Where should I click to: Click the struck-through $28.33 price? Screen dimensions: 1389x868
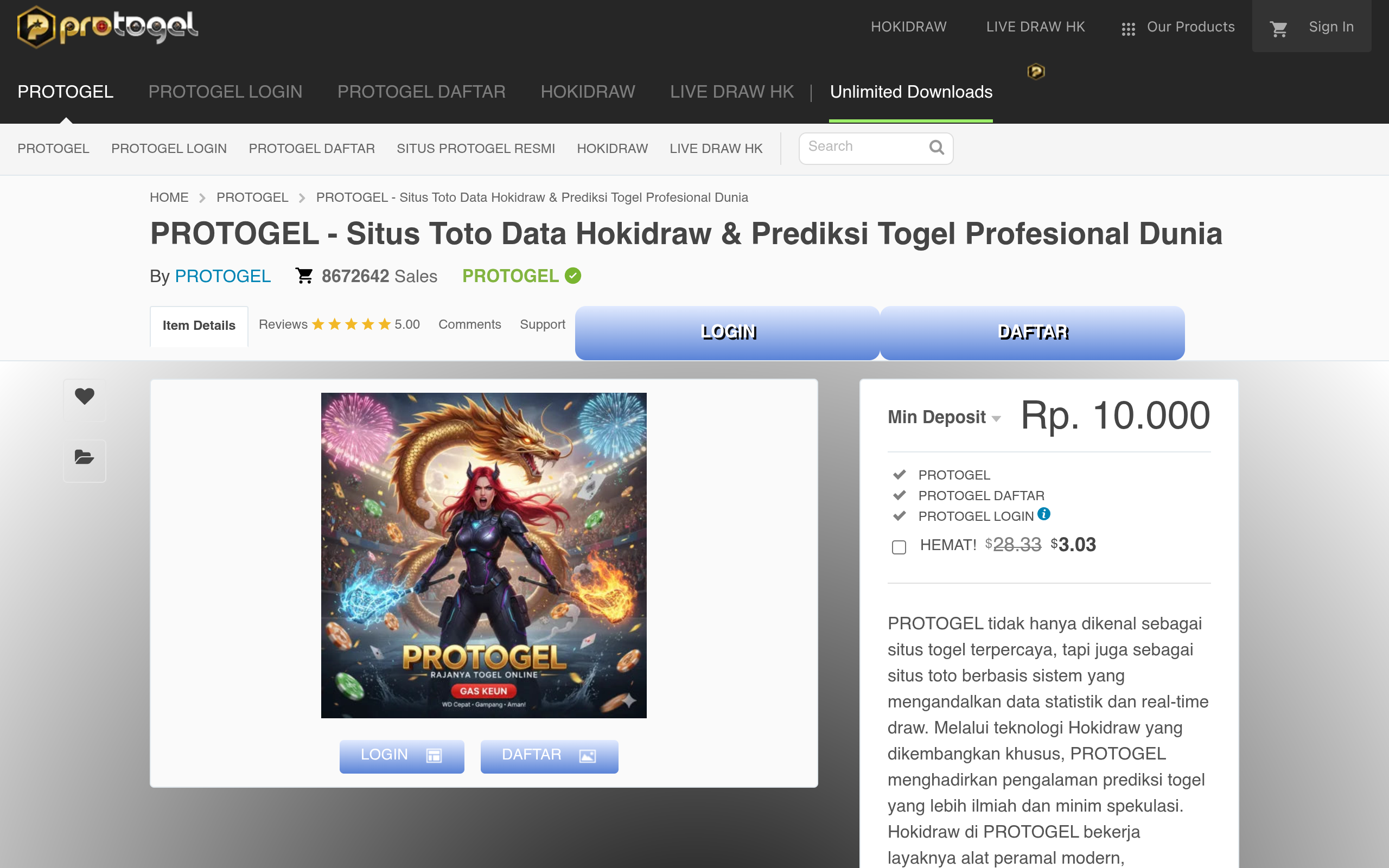coord(1013,544)
